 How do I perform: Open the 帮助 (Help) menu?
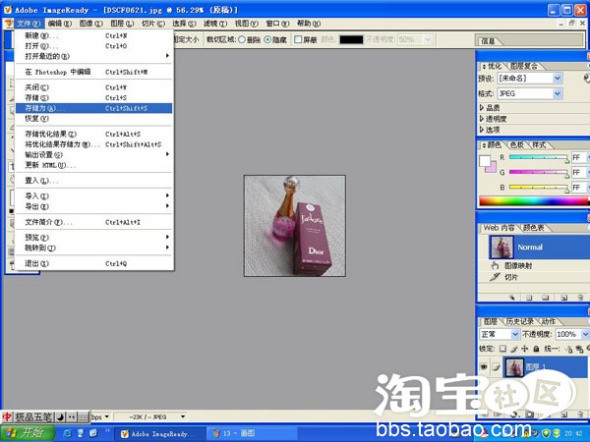(309, 23)
